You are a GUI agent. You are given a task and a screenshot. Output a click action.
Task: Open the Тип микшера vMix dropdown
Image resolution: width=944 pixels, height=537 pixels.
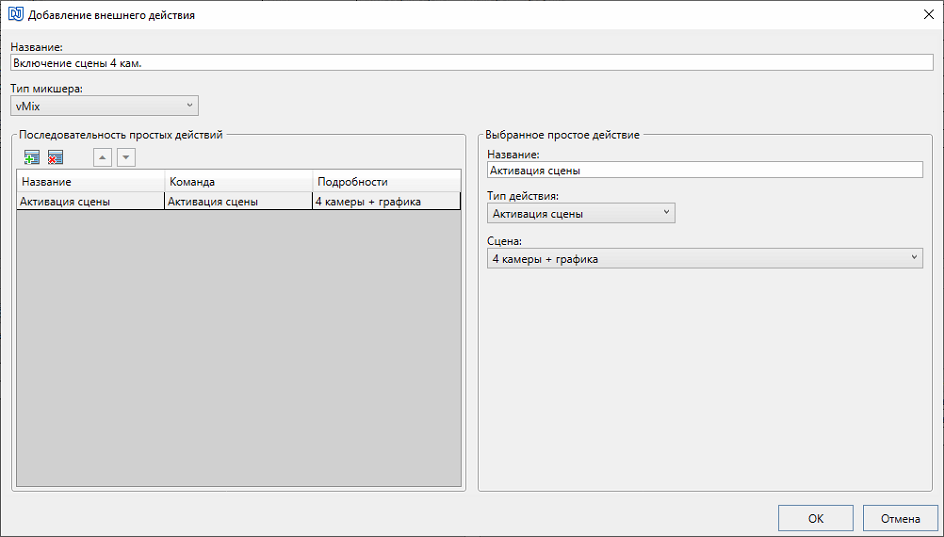coord(105,106)
